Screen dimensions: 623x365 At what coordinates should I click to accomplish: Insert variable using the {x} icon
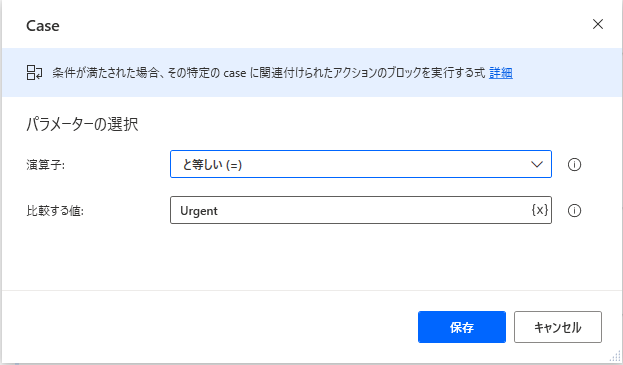(540, 210)
